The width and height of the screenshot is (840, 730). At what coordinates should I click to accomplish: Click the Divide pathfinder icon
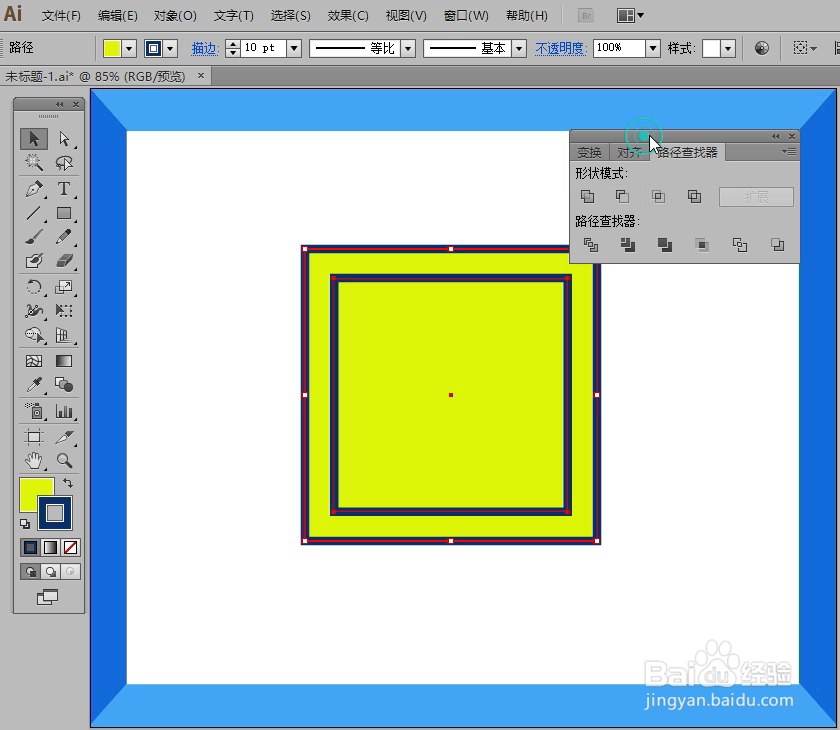[x=591, y=245]
